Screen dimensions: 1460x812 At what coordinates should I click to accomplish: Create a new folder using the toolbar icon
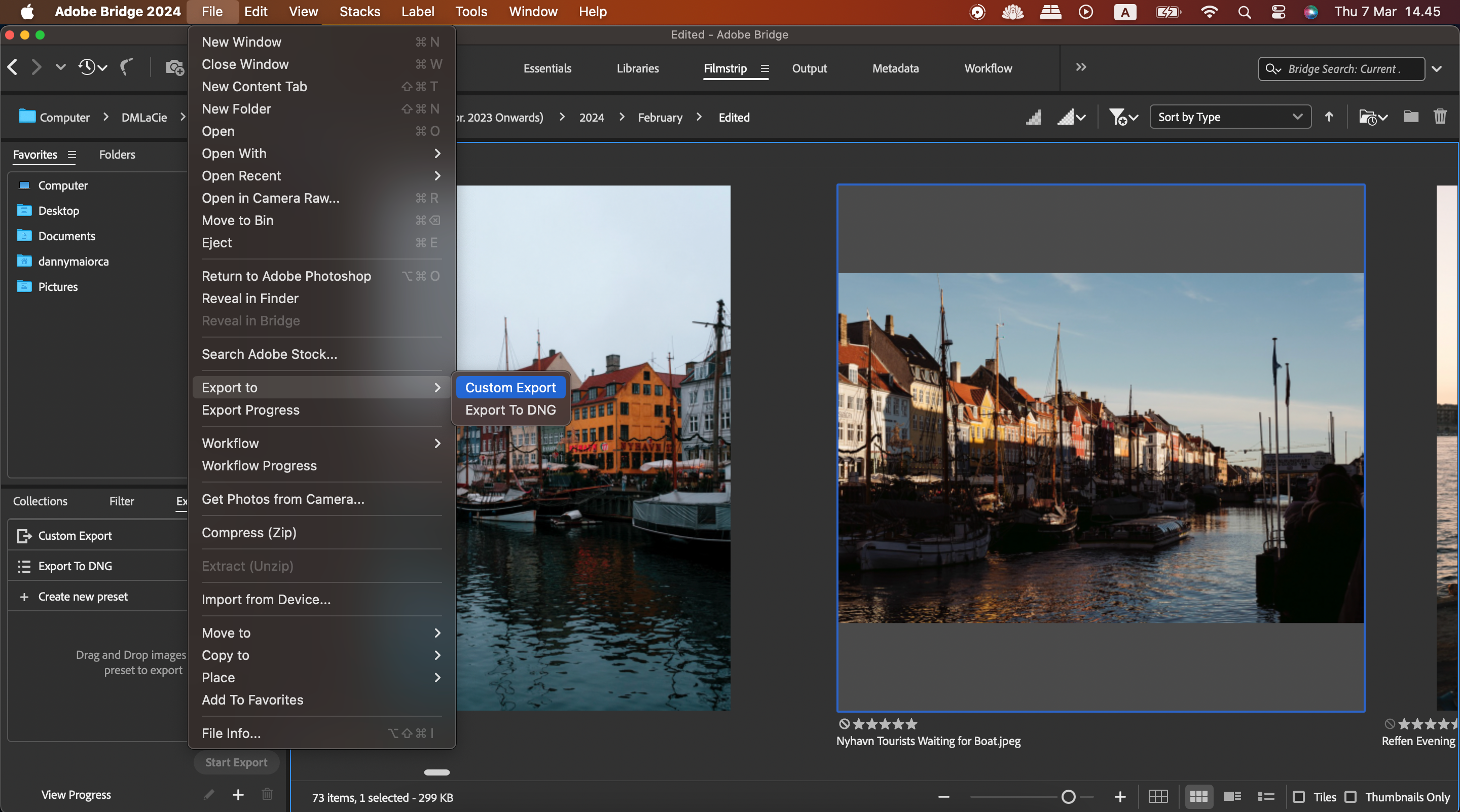coord(1411,117)
